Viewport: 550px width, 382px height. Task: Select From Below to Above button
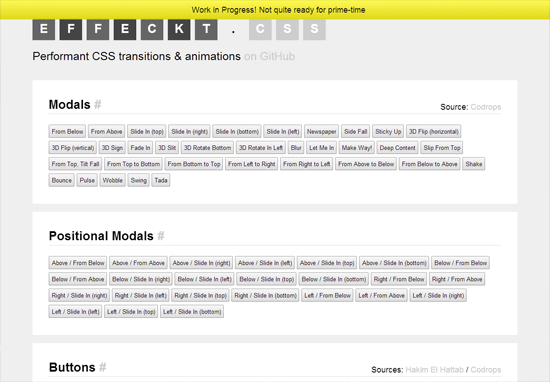click(429, 164)
